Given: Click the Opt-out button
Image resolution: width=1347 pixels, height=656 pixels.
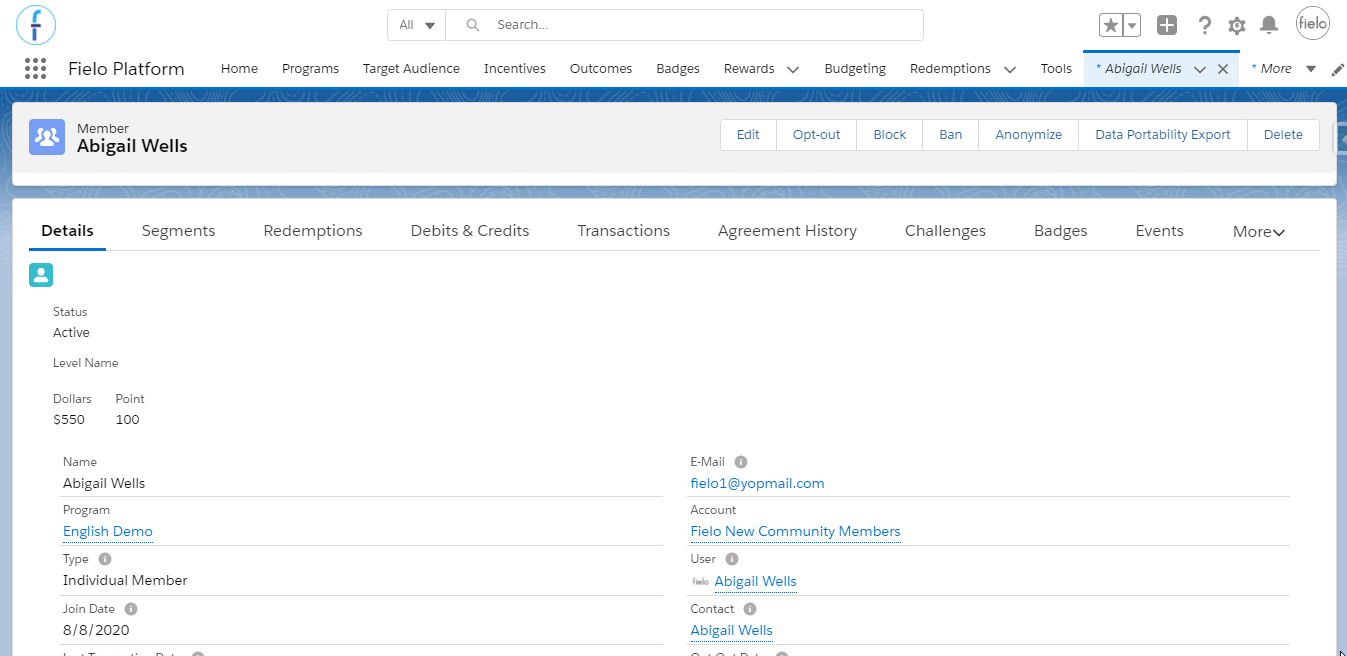Looking at the screenshot, I should pyautogui.click(x=816, y=135).
